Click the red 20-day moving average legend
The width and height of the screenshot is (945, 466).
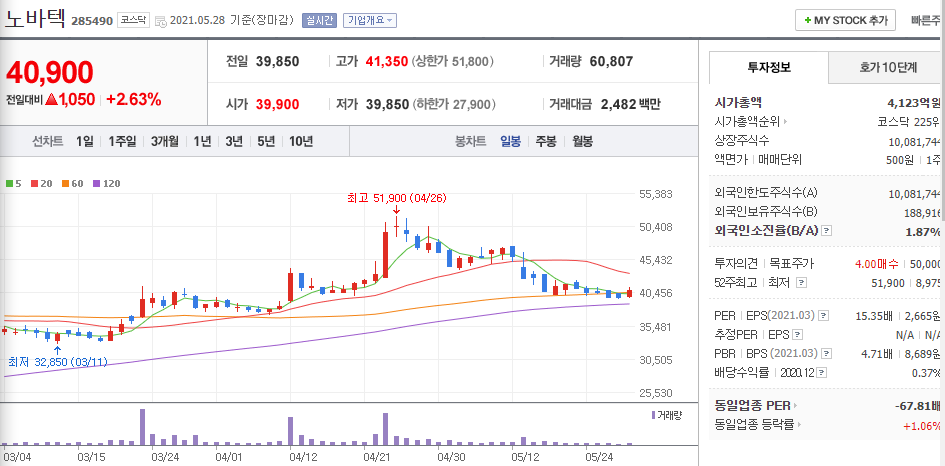[x=42, y=183]
